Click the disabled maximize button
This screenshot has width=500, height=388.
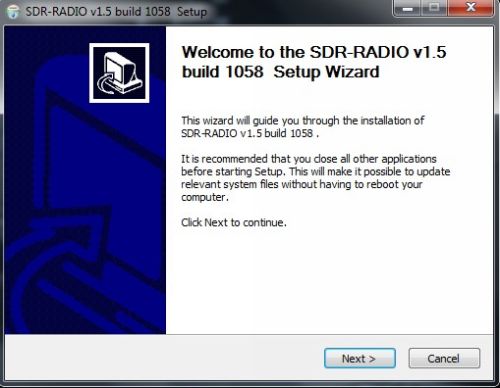pos(434,8)
